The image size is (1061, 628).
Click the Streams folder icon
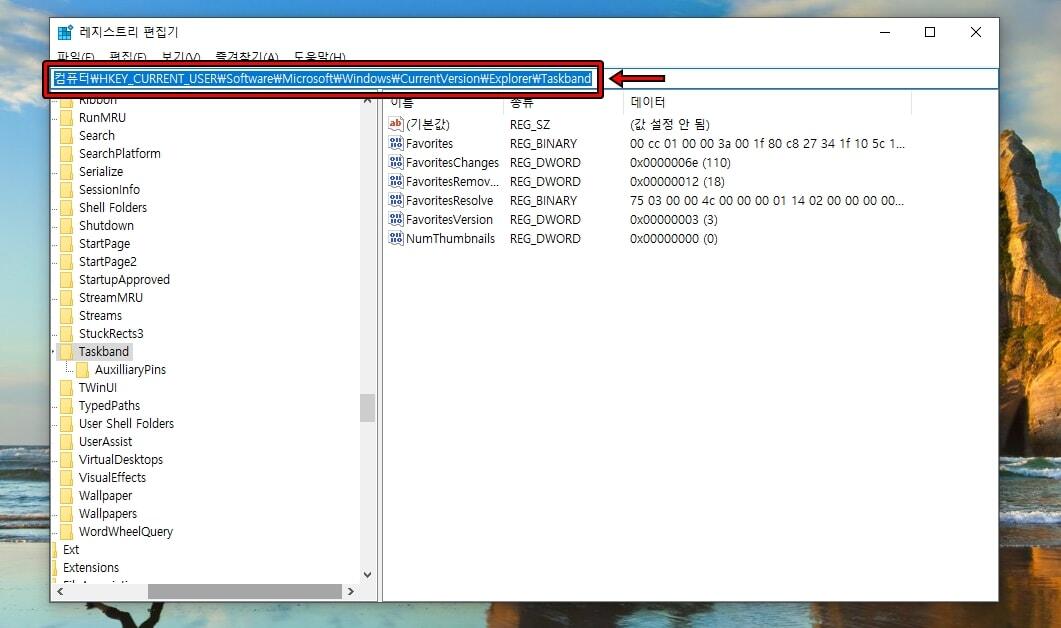66,315
